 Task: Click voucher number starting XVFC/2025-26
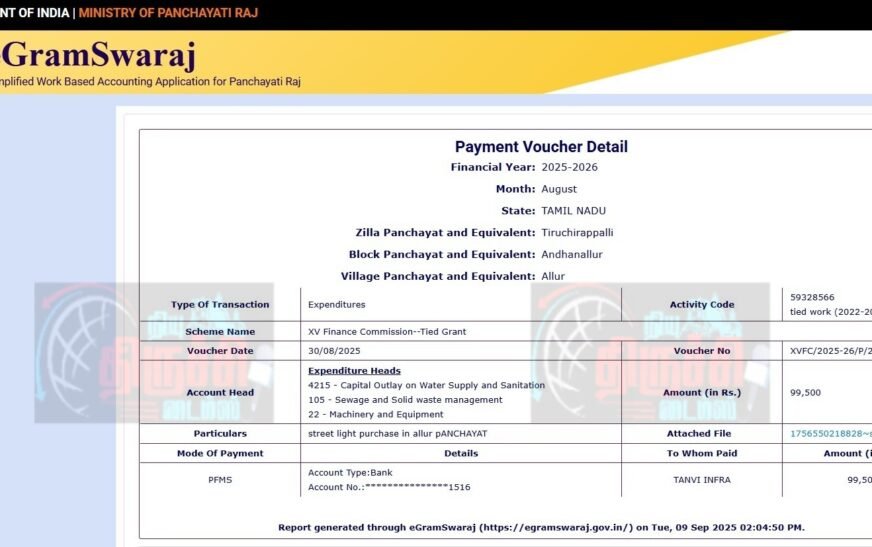[831, 351]
